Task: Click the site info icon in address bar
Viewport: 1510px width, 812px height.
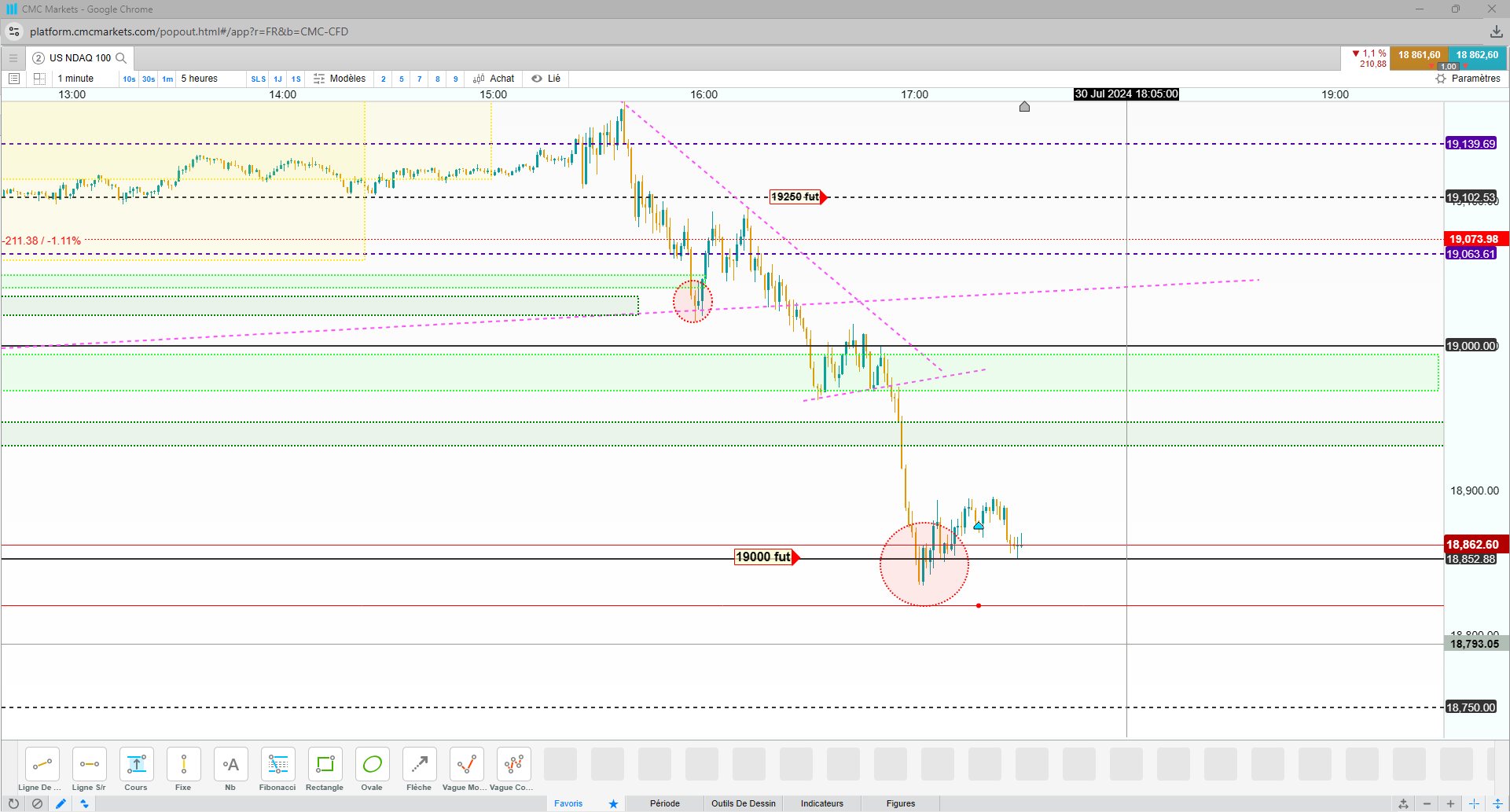Action: [14, 31]
